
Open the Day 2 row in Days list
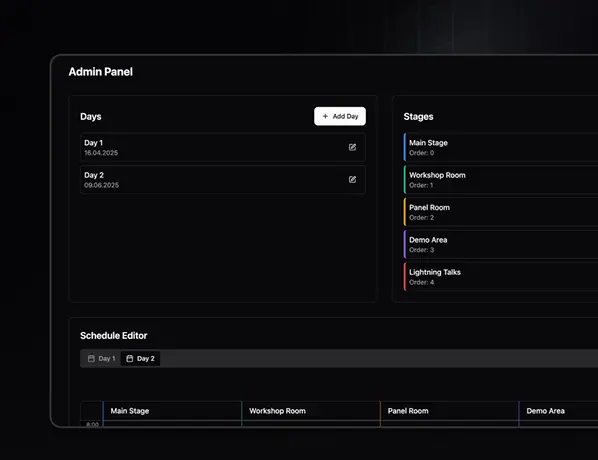coord(223,180)
